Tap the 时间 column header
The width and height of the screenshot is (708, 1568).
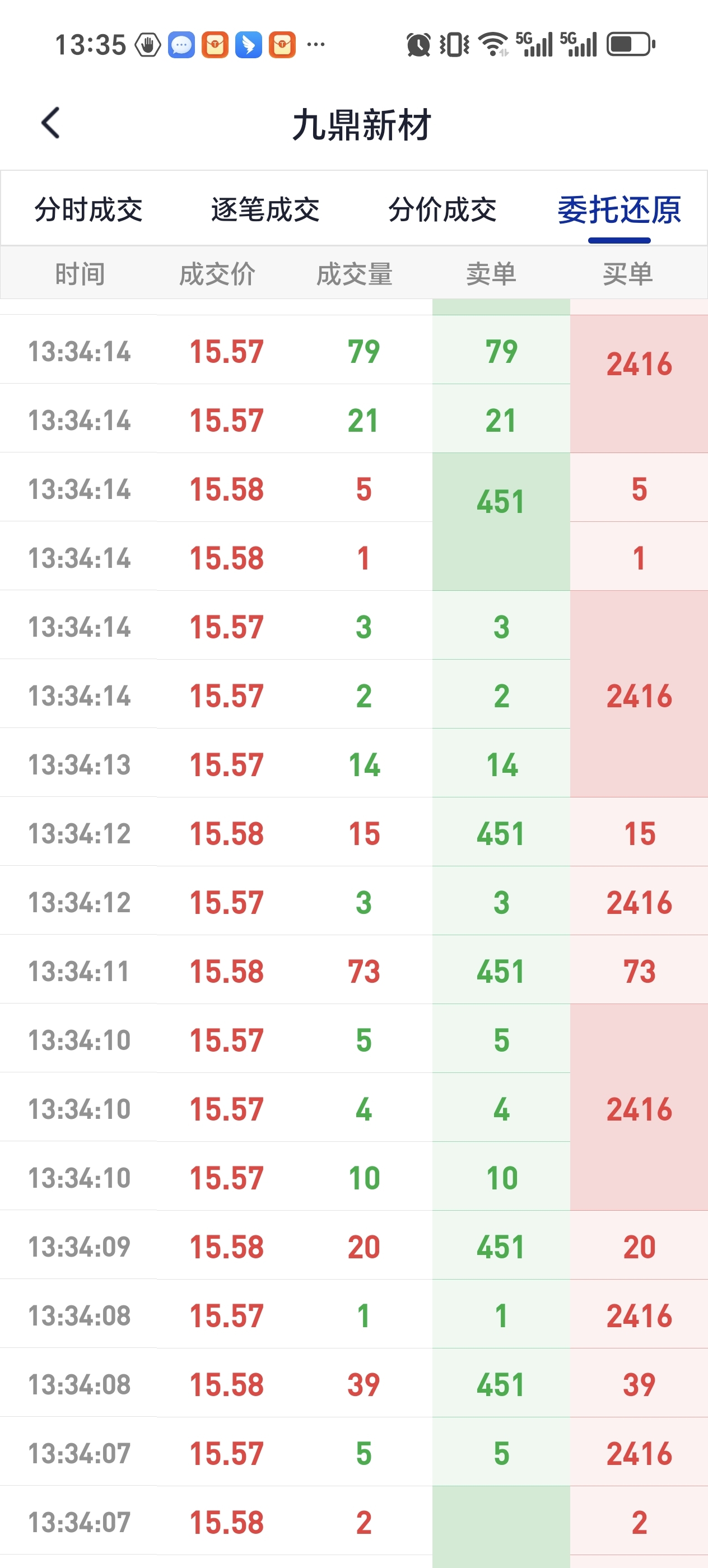click(x=80, y=274)
